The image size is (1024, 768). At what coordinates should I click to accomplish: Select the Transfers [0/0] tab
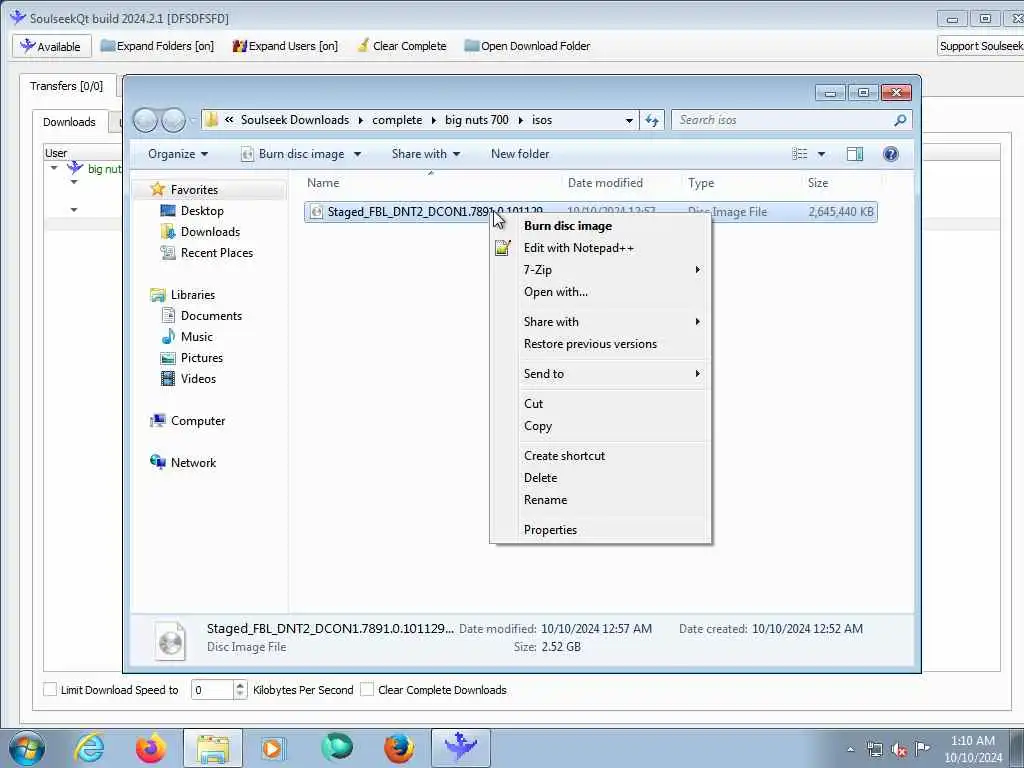click(x=67, y=86)
